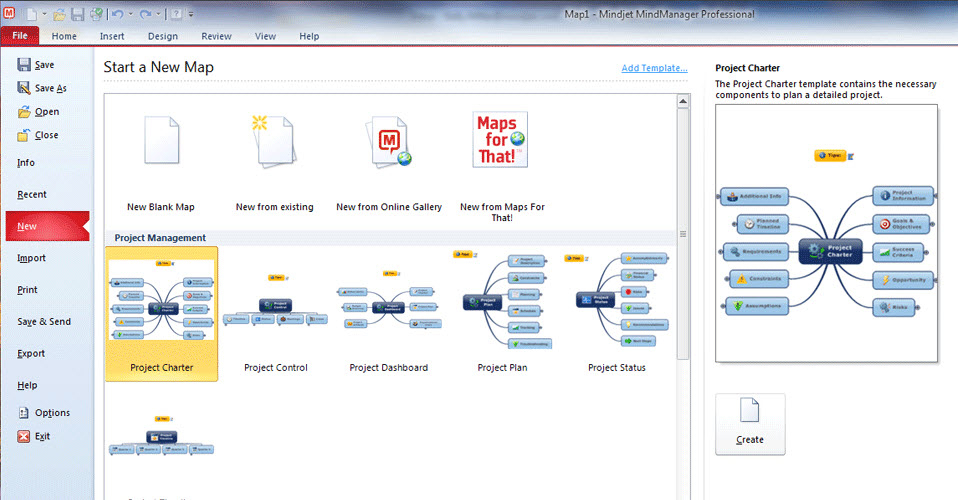Click the floppy disk save icon in title bar

click(77, 14)
